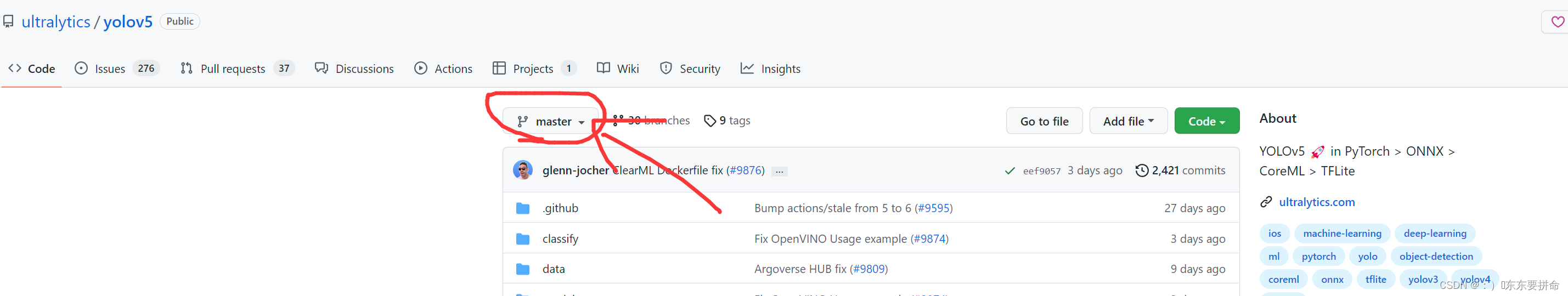
Task: Select the deep-learning topic tag
Action: coord(1435,234)
